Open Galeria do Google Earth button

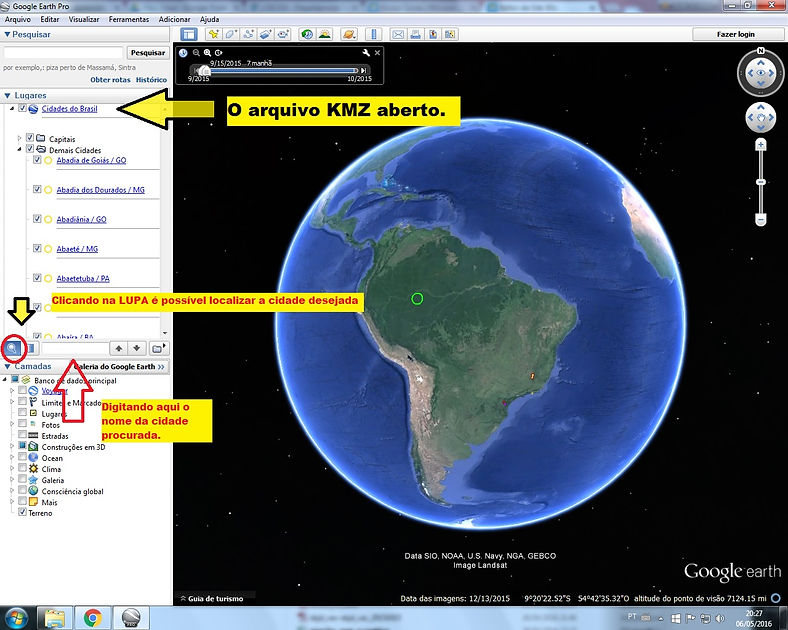click(x=120, y=367)
